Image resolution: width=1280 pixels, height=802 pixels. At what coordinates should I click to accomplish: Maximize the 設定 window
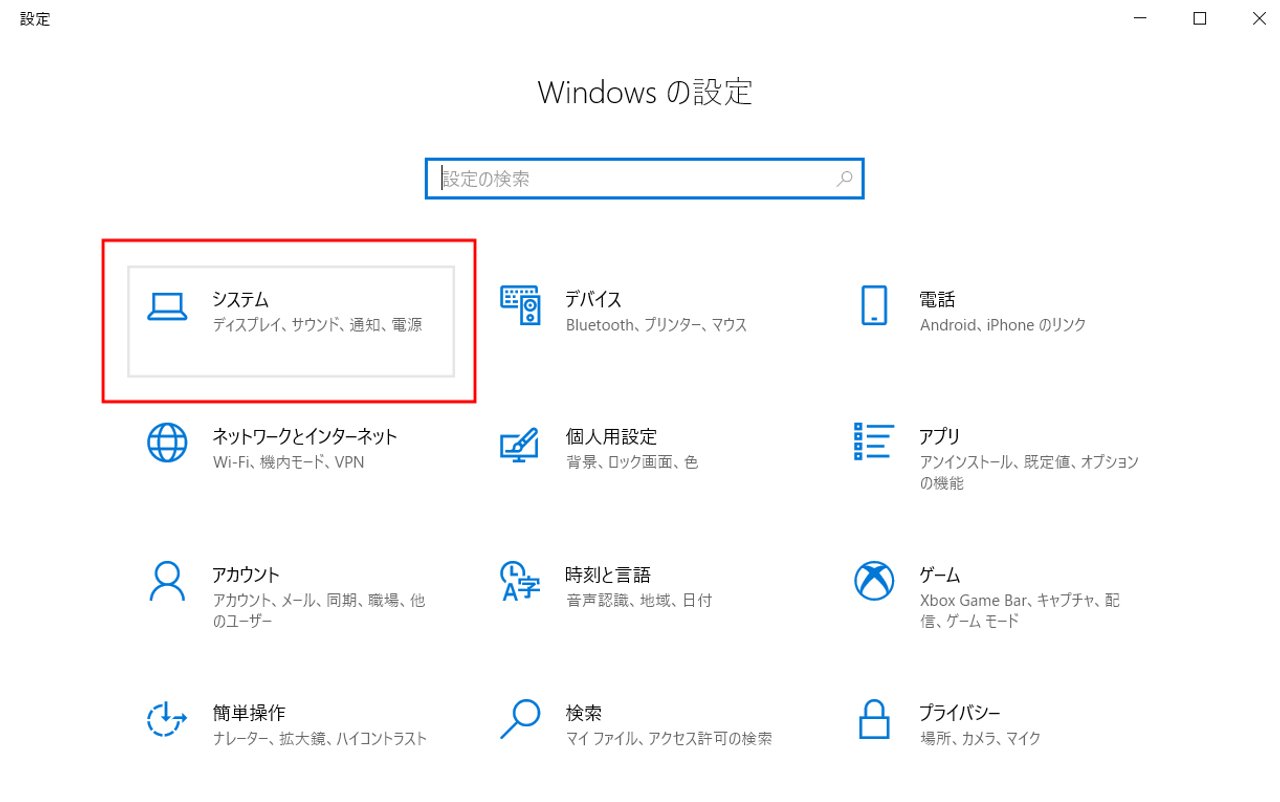[x=1199, y=19]
